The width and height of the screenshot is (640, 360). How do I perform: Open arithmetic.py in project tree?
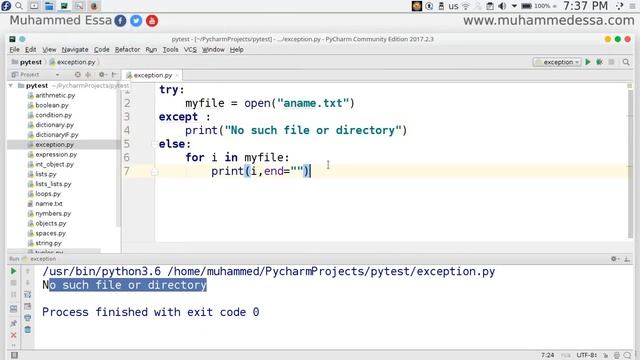(x=55, y=95)
